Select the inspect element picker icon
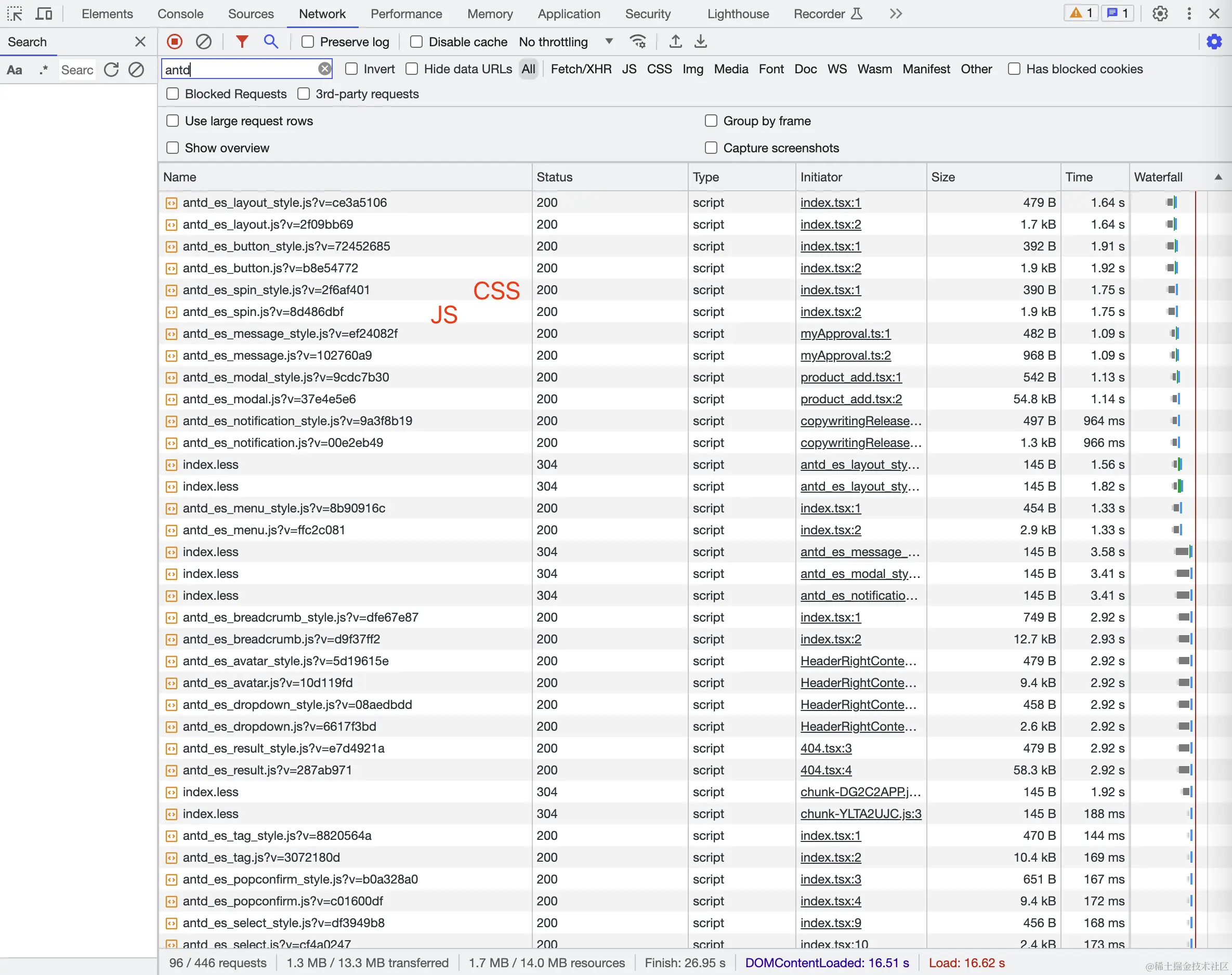Viewport: 1232px width, 975px height. click(15, 14)
